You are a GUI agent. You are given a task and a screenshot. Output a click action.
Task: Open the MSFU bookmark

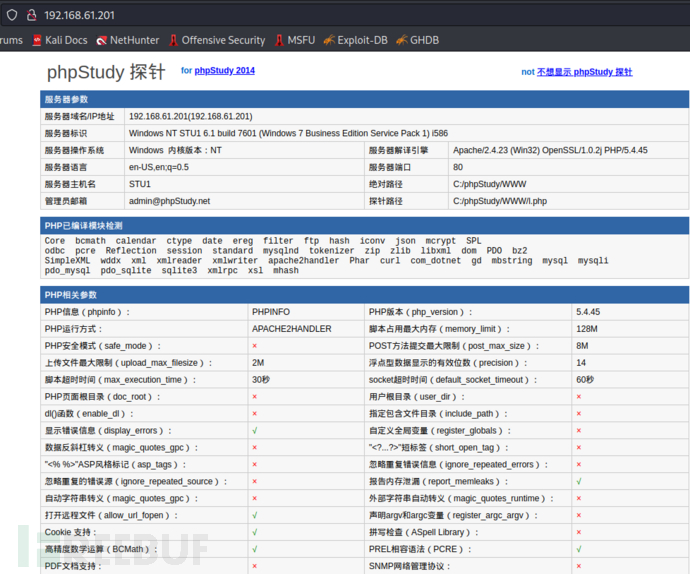click(293, 40)
